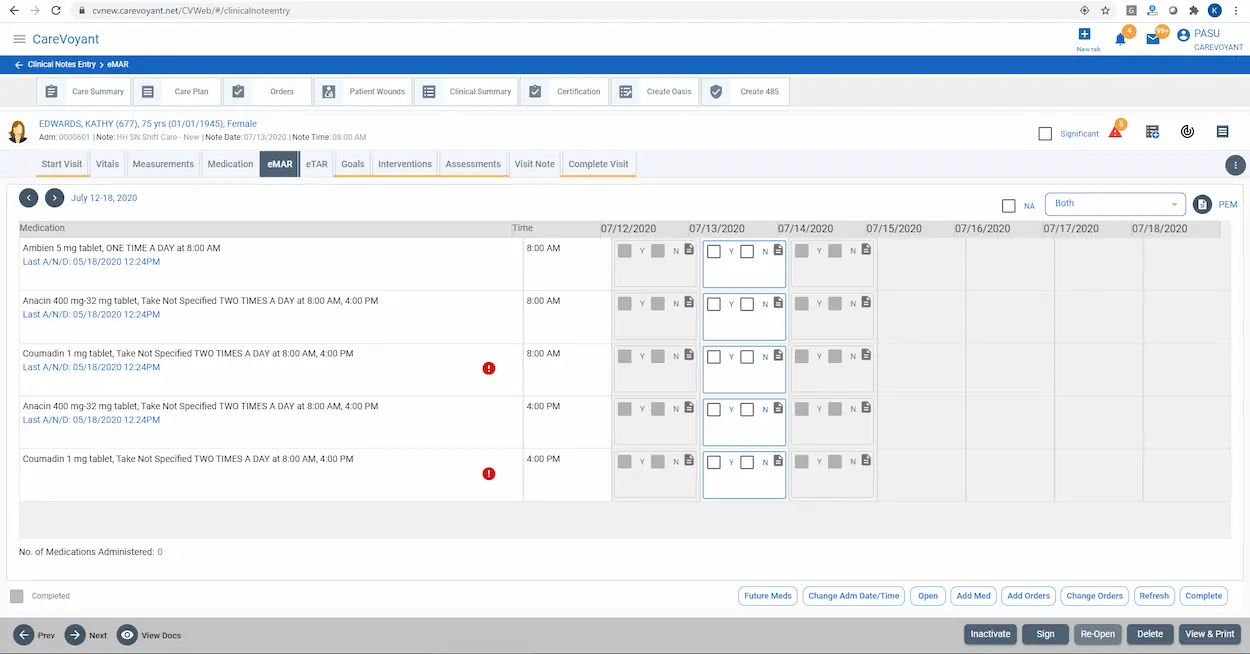Screen dimensions: 1250x654
Task: Mark Y for Ambien on 07/13/2020
Action: click(x=715, y=251)
